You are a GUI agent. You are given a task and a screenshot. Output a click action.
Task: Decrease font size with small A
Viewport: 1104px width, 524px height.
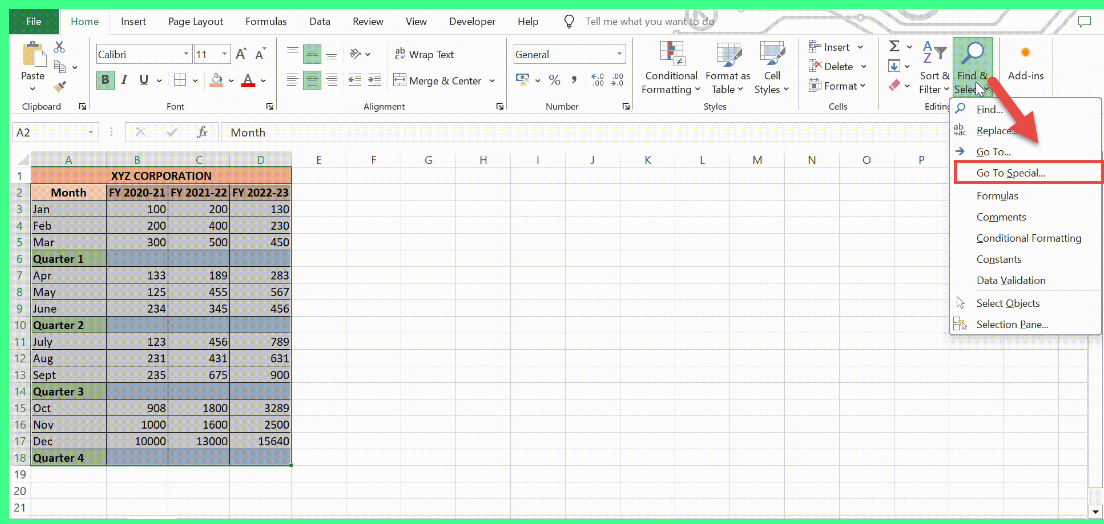(261, 54)
